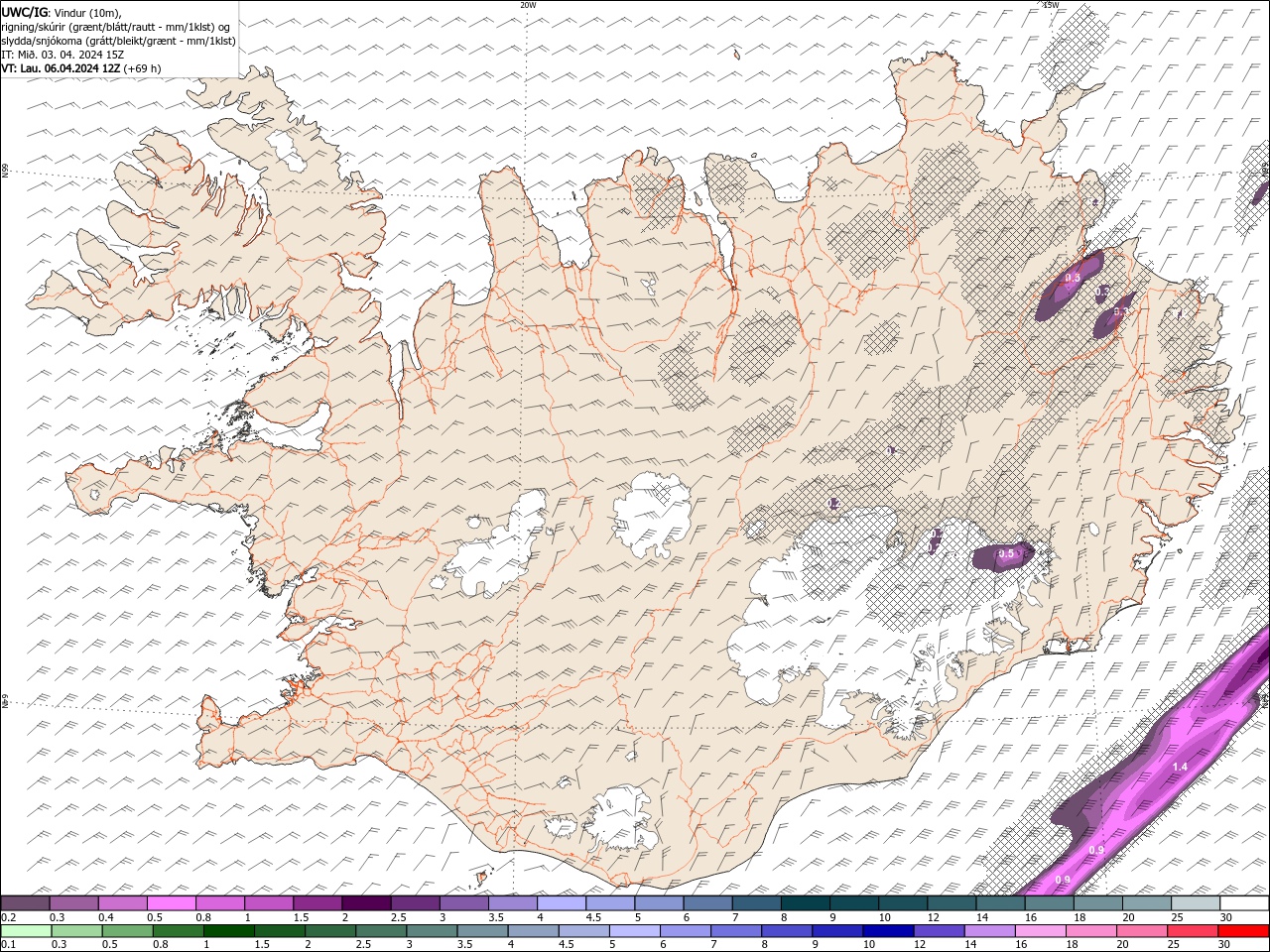
Task: Click the map title 'UWC/IG: Vindur (10m)'
Action: [62, 12]
